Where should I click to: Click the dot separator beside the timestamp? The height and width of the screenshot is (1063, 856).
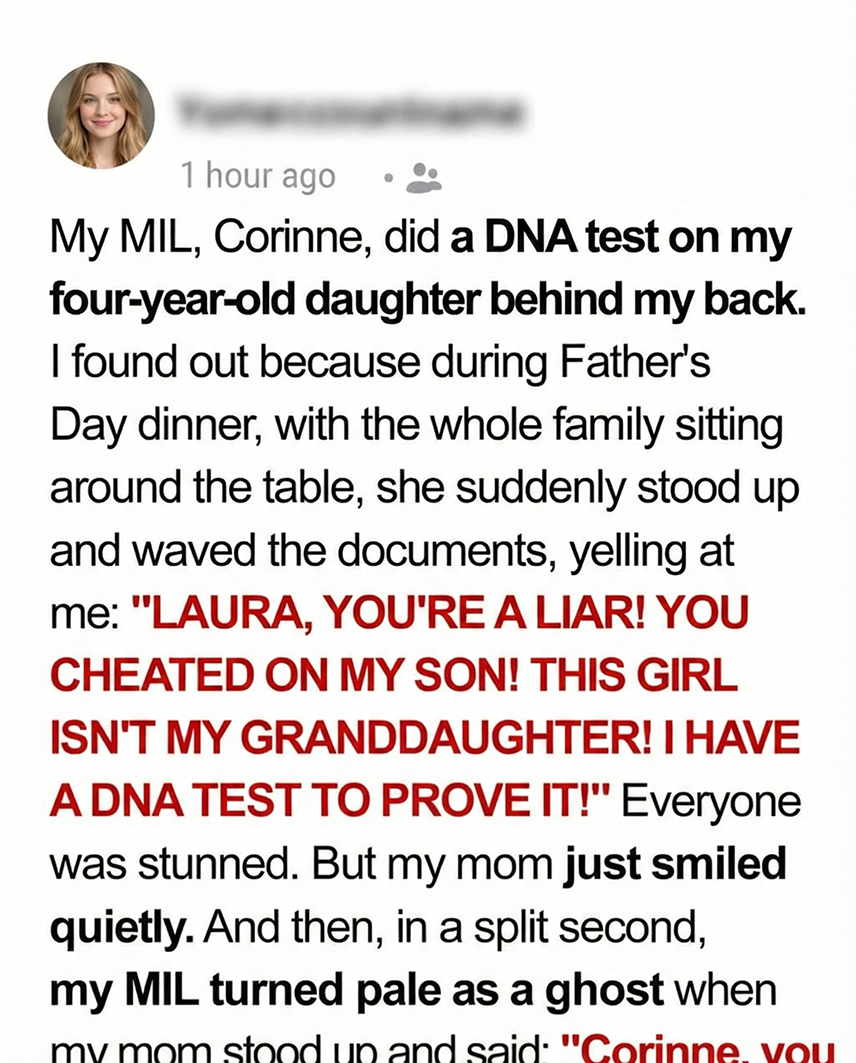[x=389, y=179]
